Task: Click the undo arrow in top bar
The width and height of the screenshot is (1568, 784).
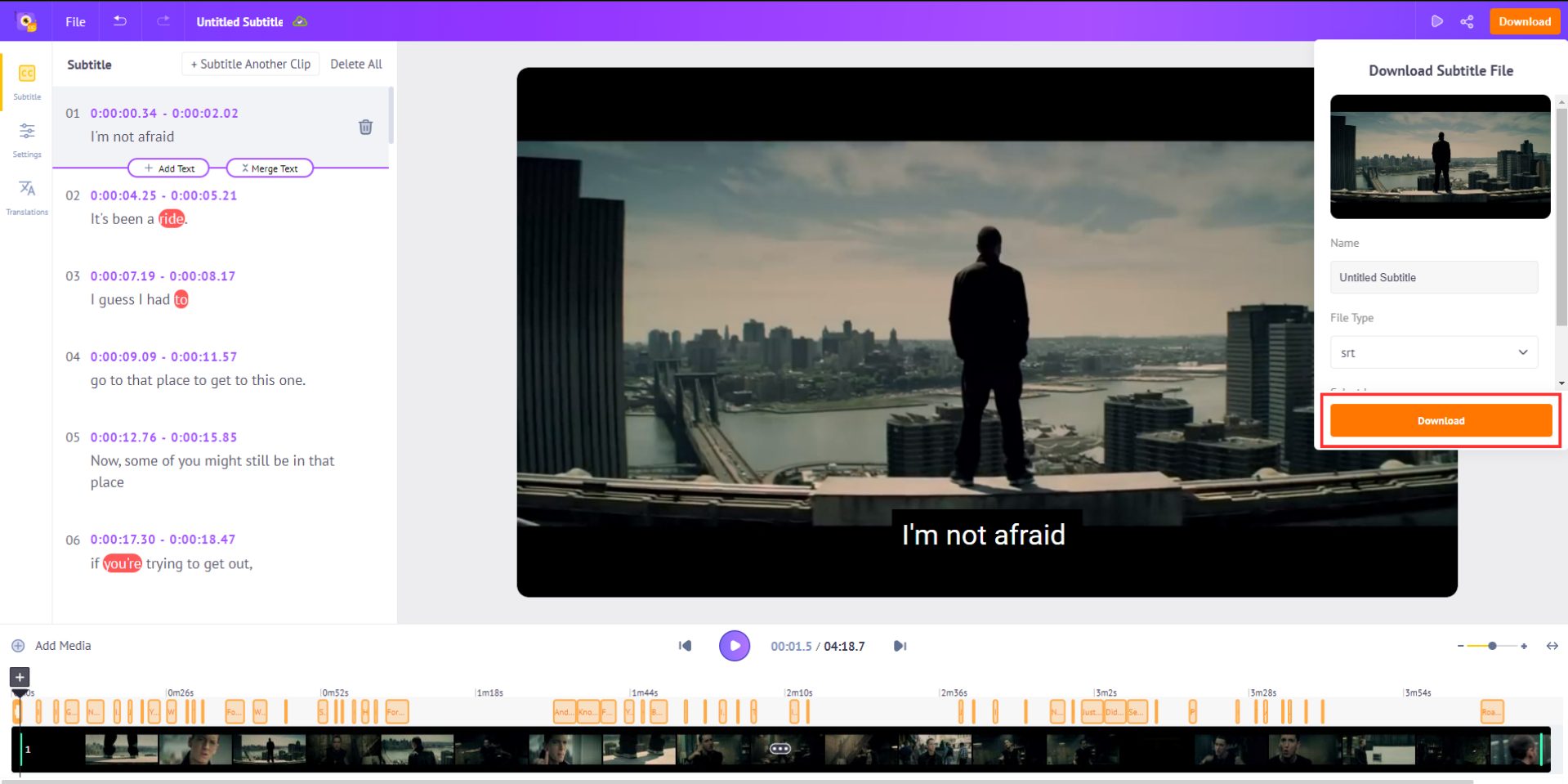Action: click(119, 21)
